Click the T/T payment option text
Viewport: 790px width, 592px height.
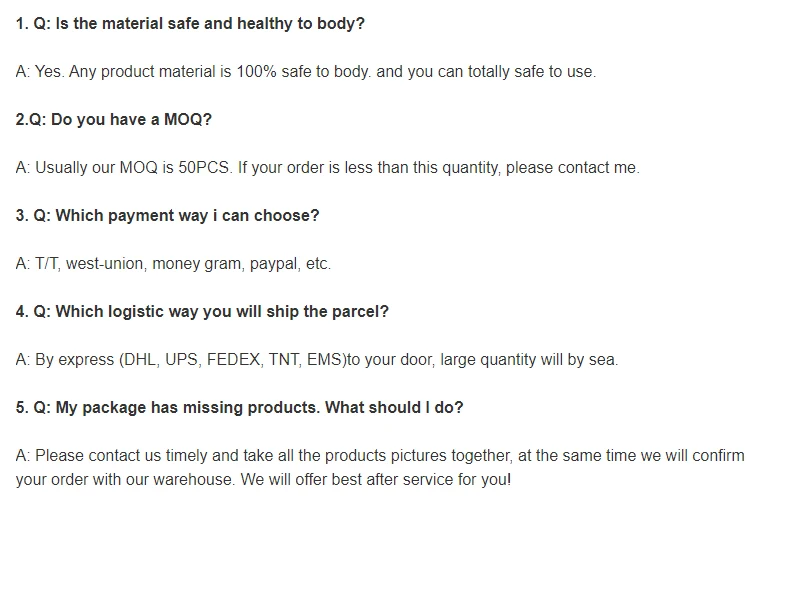(47, 263)
